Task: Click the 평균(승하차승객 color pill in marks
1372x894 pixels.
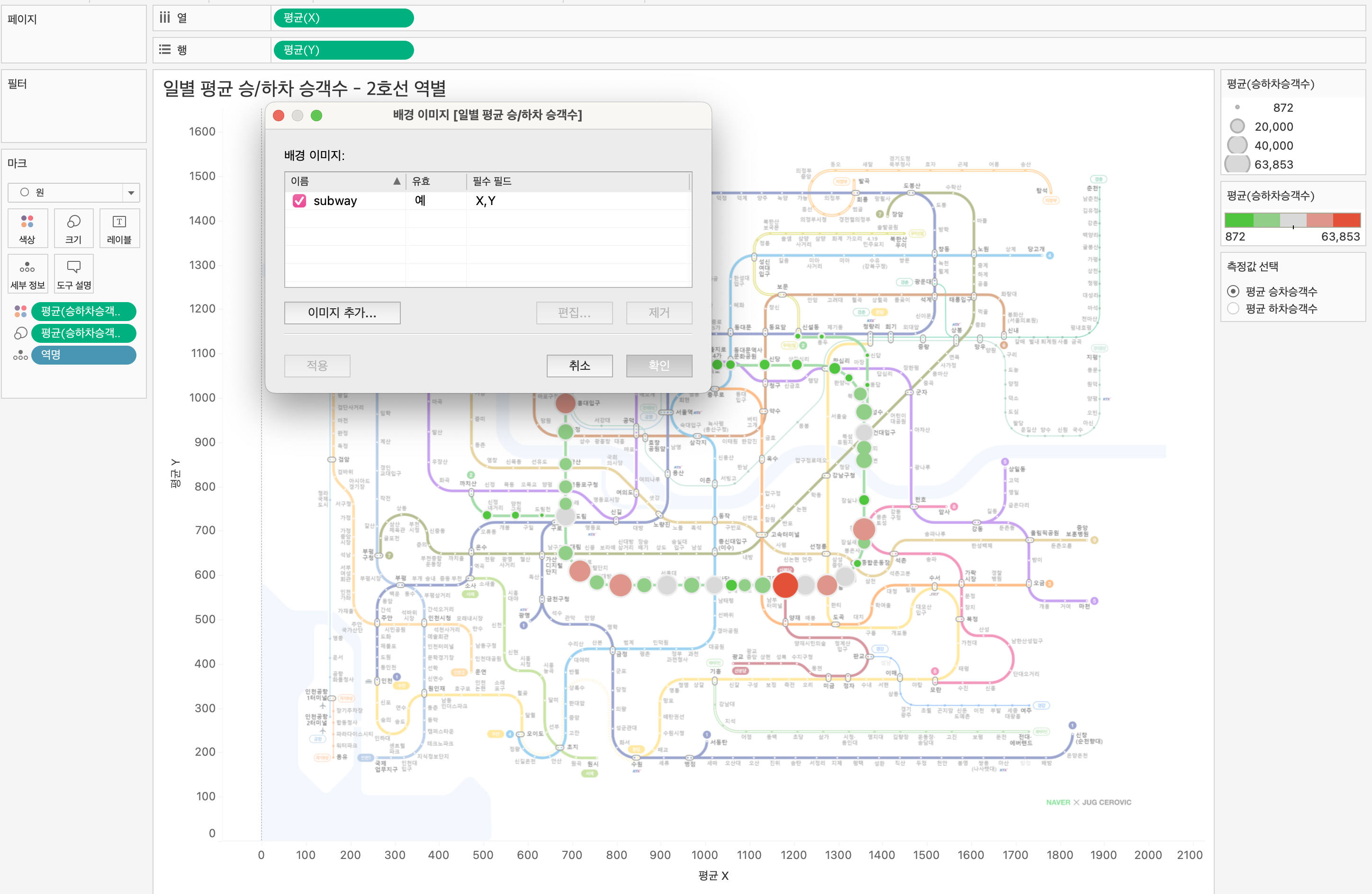Action: [x=83, y=311]
